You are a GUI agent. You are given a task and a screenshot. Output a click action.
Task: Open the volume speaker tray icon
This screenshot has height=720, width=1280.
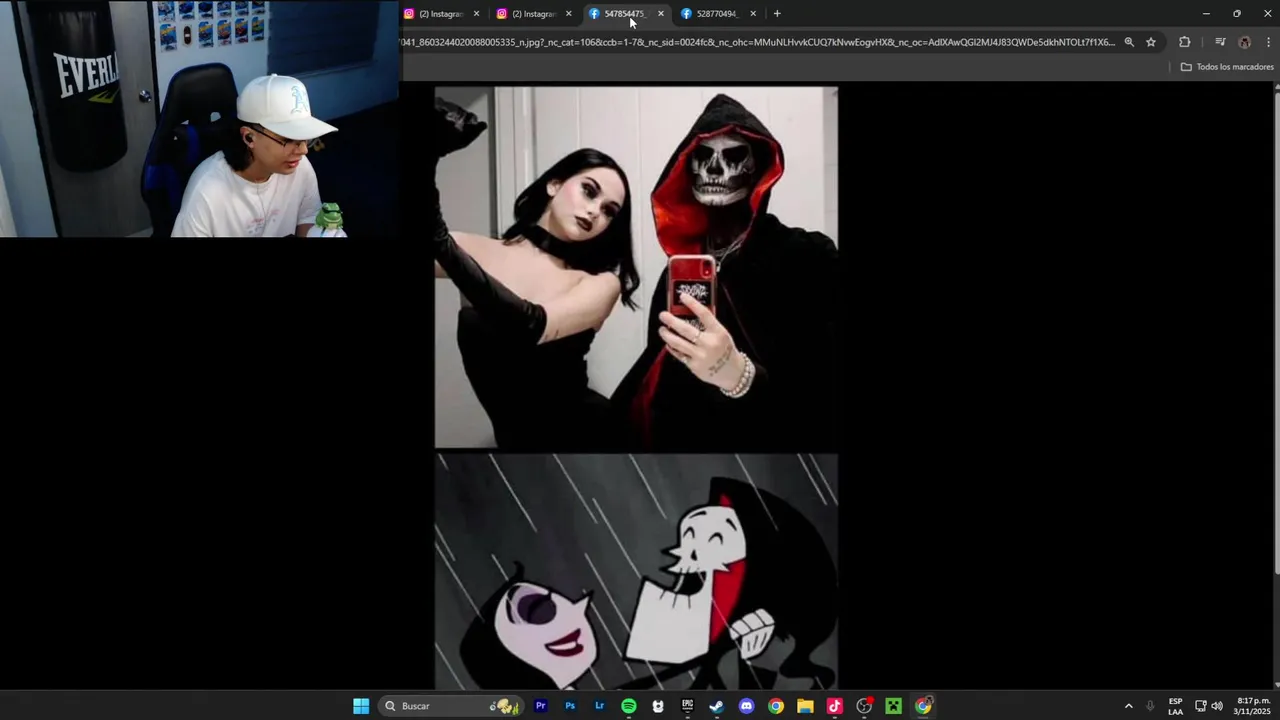click(1217, 706)
